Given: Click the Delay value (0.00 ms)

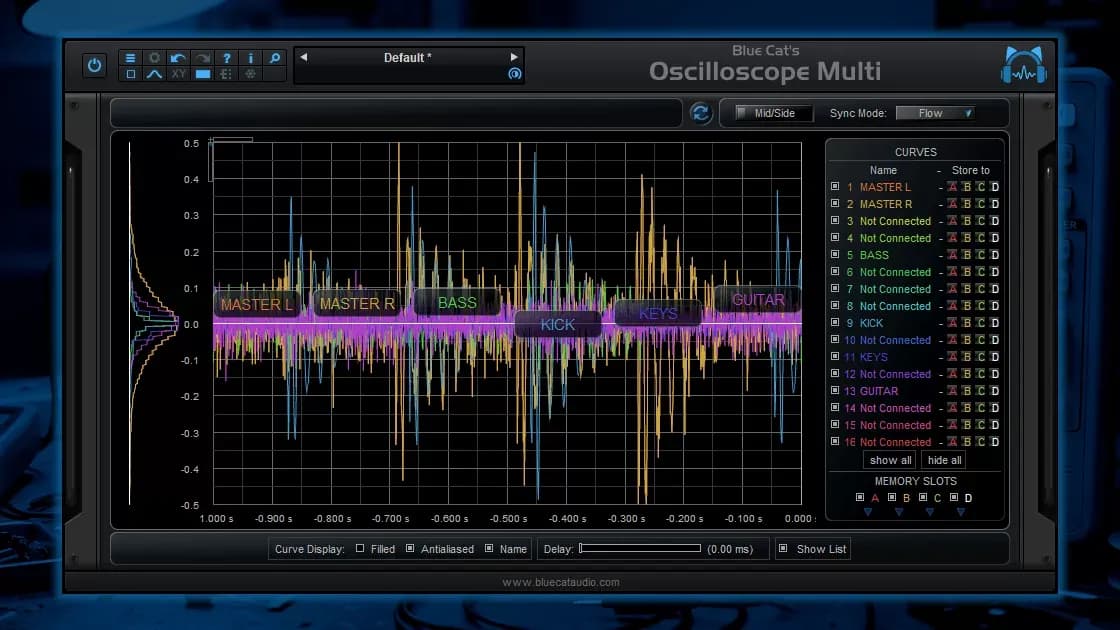Looking at the screenshot, I should pos(730,549).
